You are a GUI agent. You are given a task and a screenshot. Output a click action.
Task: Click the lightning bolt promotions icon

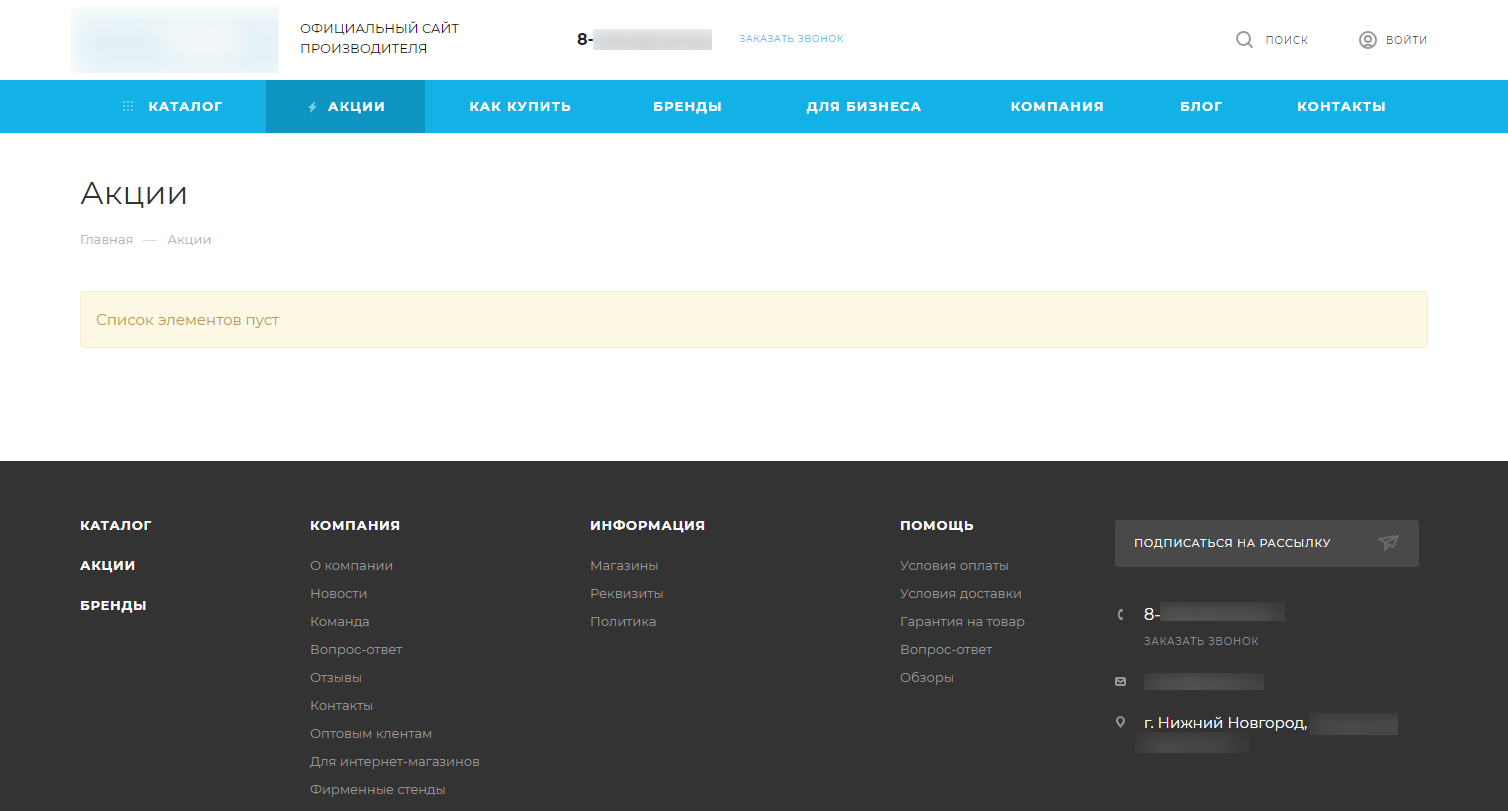[312, 107]
